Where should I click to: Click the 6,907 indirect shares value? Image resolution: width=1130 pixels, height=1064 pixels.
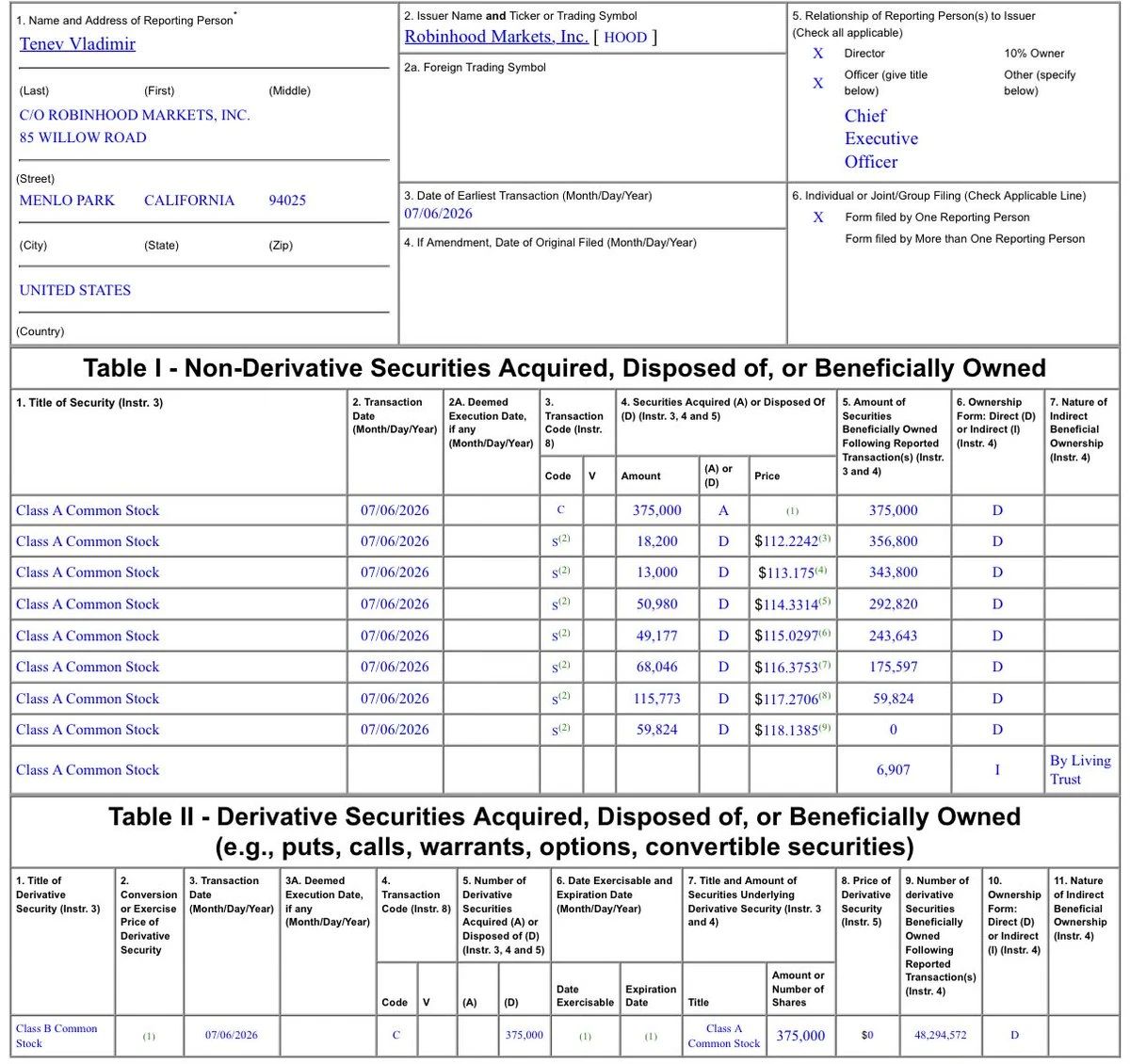[893, 769]
